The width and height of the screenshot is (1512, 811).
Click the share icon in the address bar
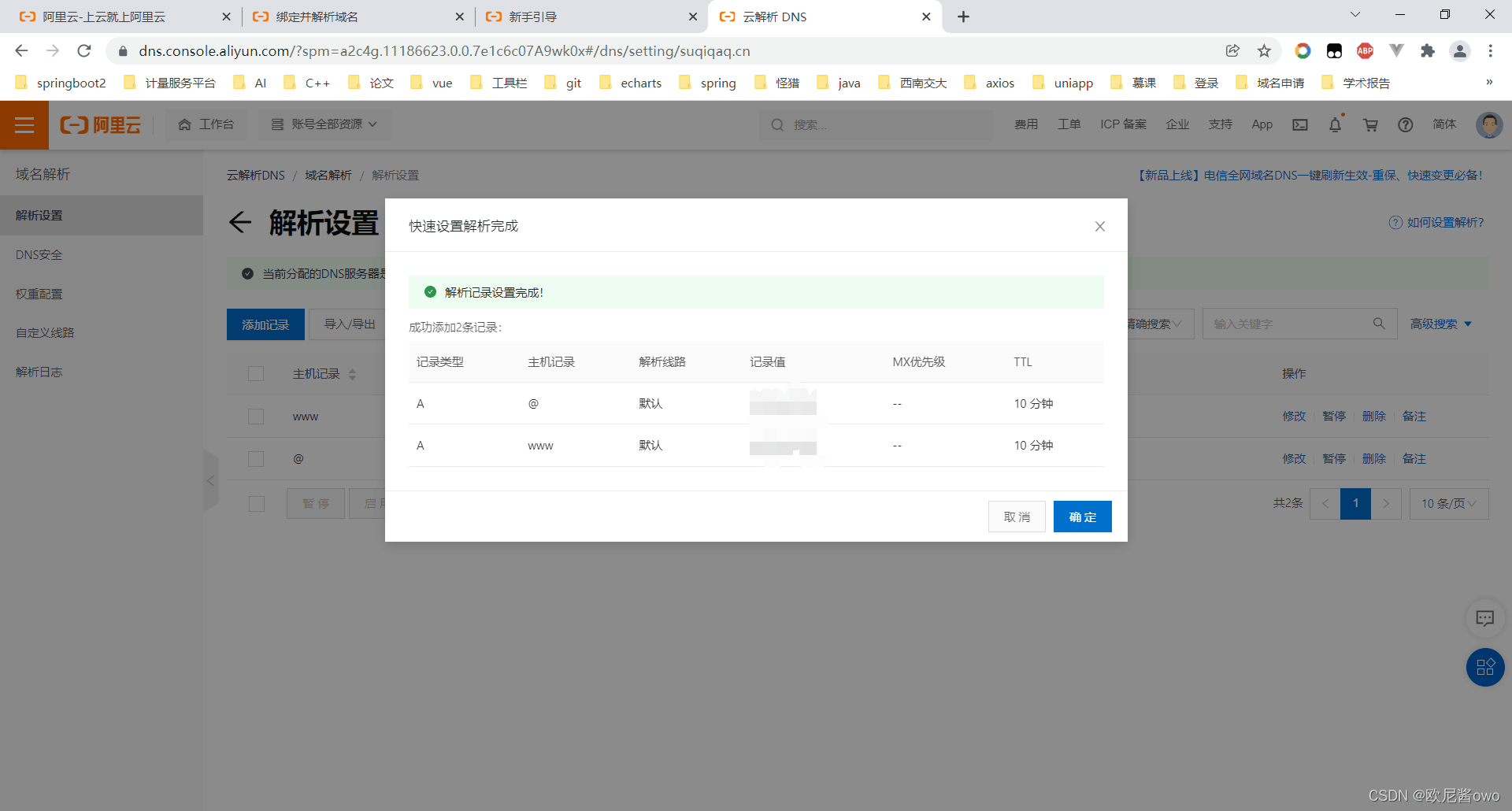pos(1233,50)
